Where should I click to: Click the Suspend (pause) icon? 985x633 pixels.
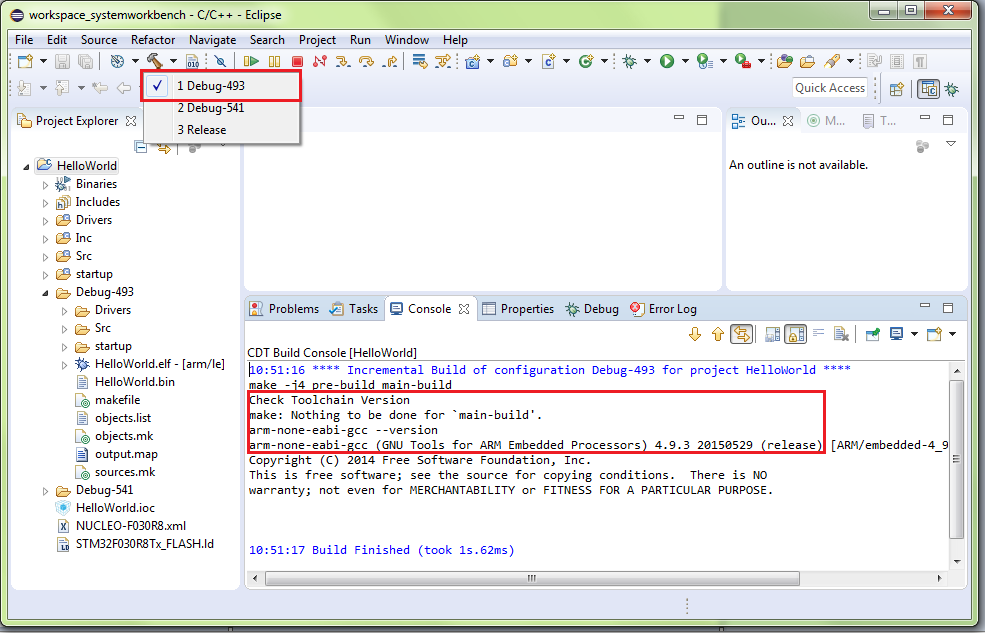click(x=275, y=61)
